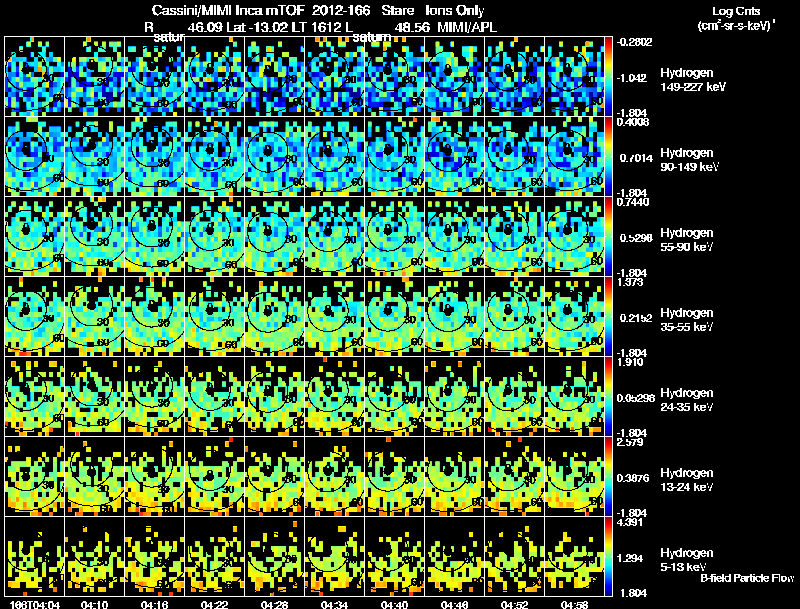Viewport: 800px width, 609px height.
Task: Click the 0.4008 color scale value
Action: click(633, 122)
